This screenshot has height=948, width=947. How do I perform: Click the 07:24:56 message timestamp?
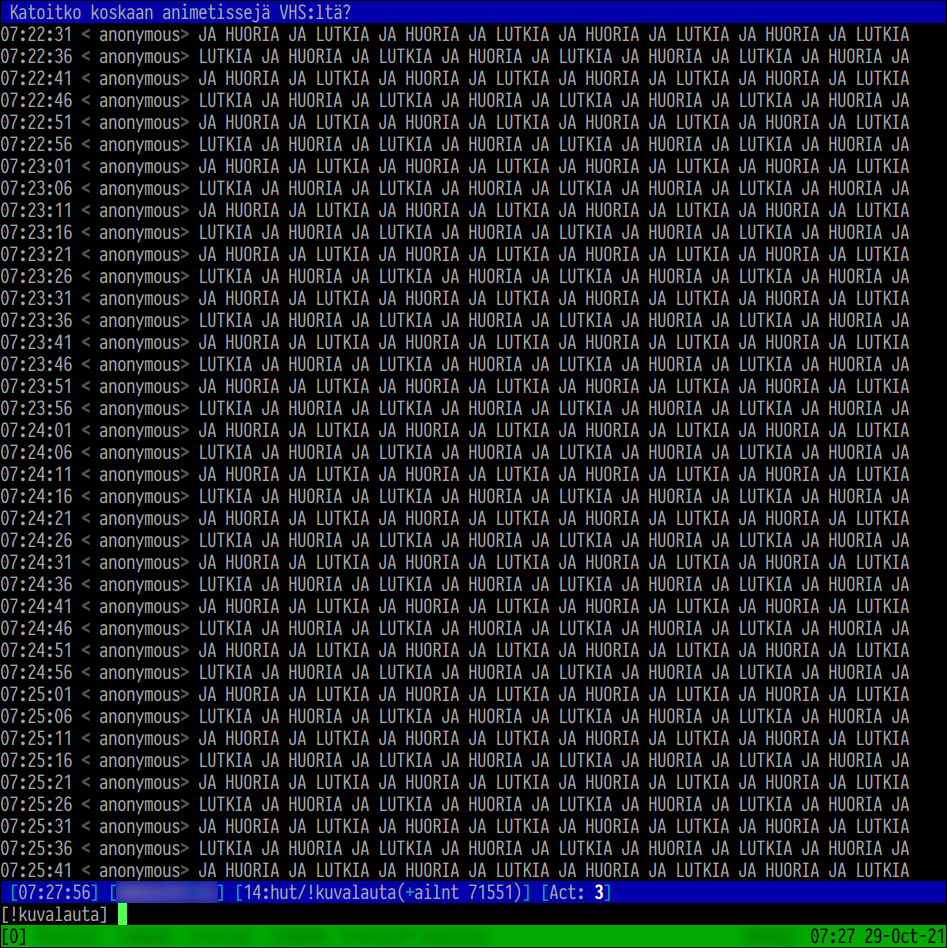point(37,673)
